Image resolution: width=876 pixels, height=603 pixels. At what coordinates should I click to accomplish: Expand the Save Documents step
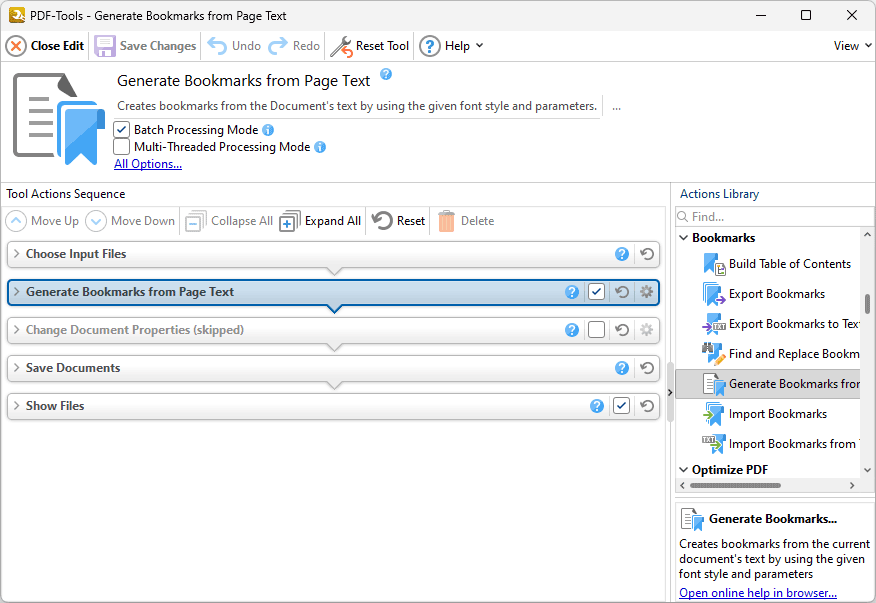point(16,368)
